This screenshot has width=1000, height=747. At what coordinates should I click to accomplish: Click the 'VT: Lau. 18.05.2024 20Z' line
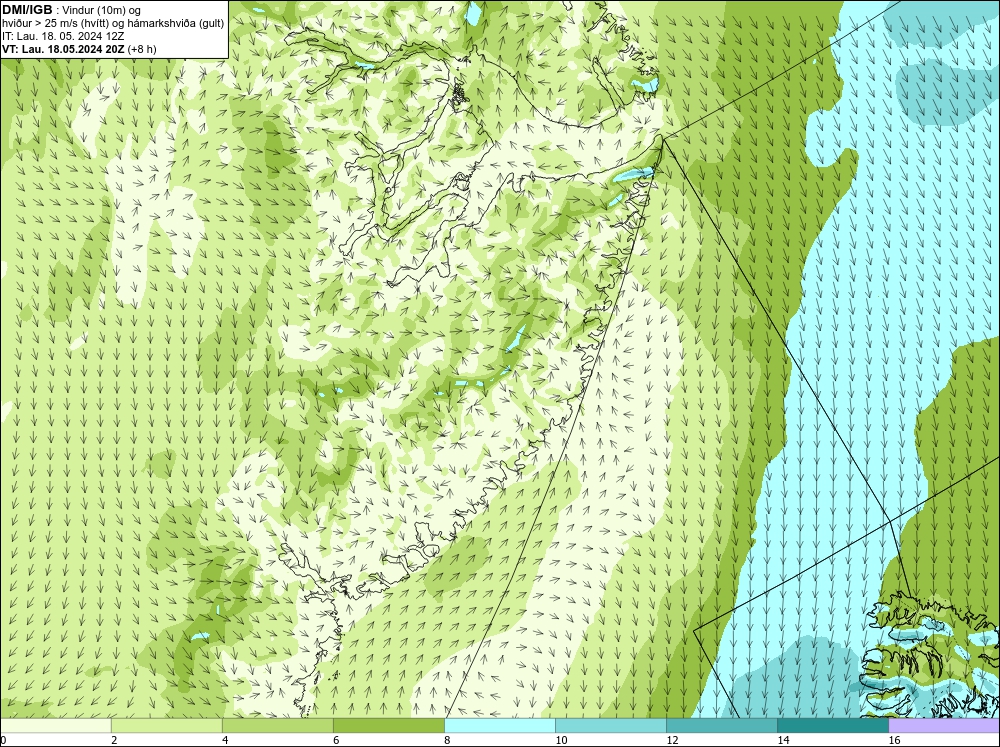[79, 49]
